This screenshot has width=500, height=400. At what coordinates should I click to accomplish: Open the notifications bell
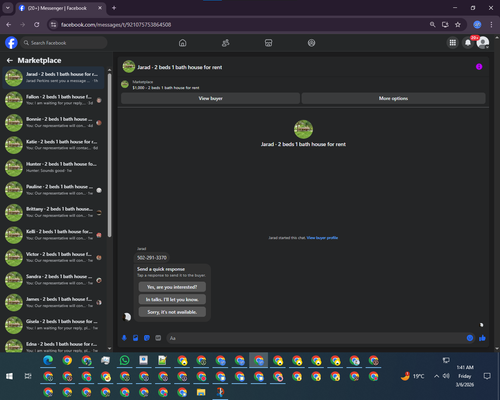(x=468, y=43)
